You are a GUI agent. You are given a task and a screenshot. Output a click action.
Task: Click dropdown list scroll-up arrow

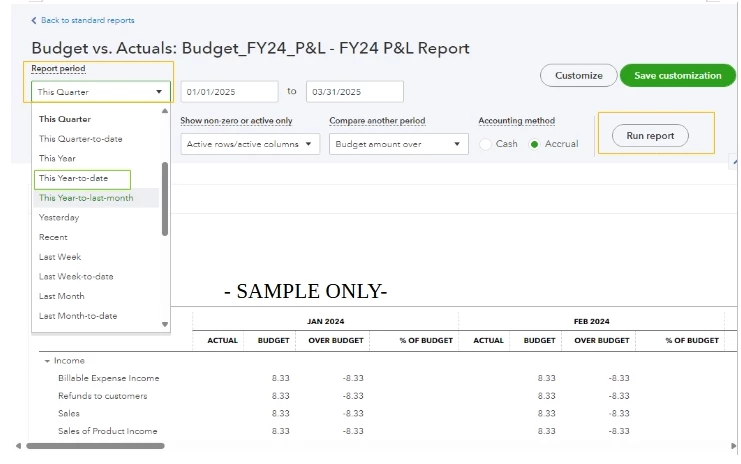(x=164, y=111)
